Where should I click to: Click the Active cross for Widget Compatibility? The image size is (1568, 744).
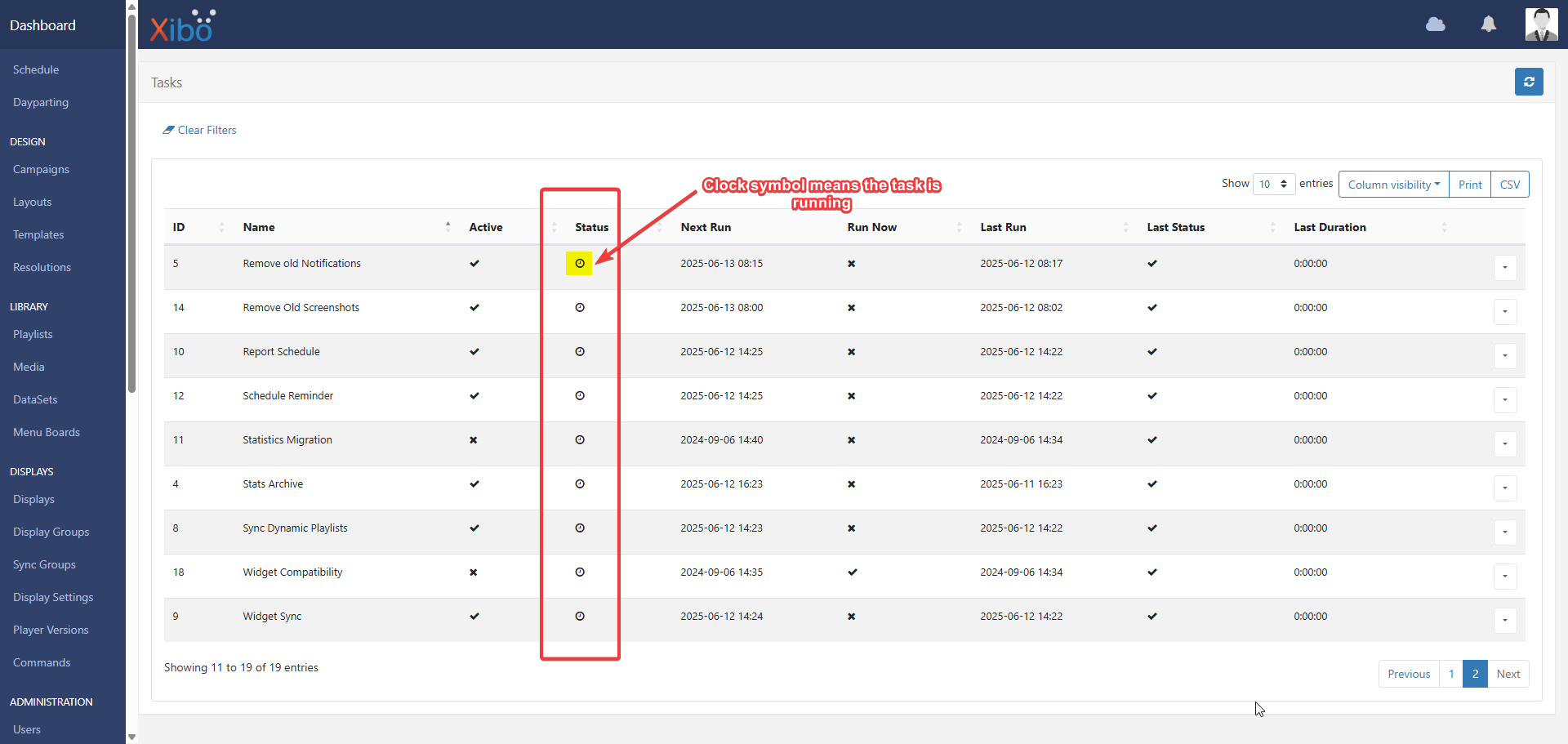click(x=473, y=572)
